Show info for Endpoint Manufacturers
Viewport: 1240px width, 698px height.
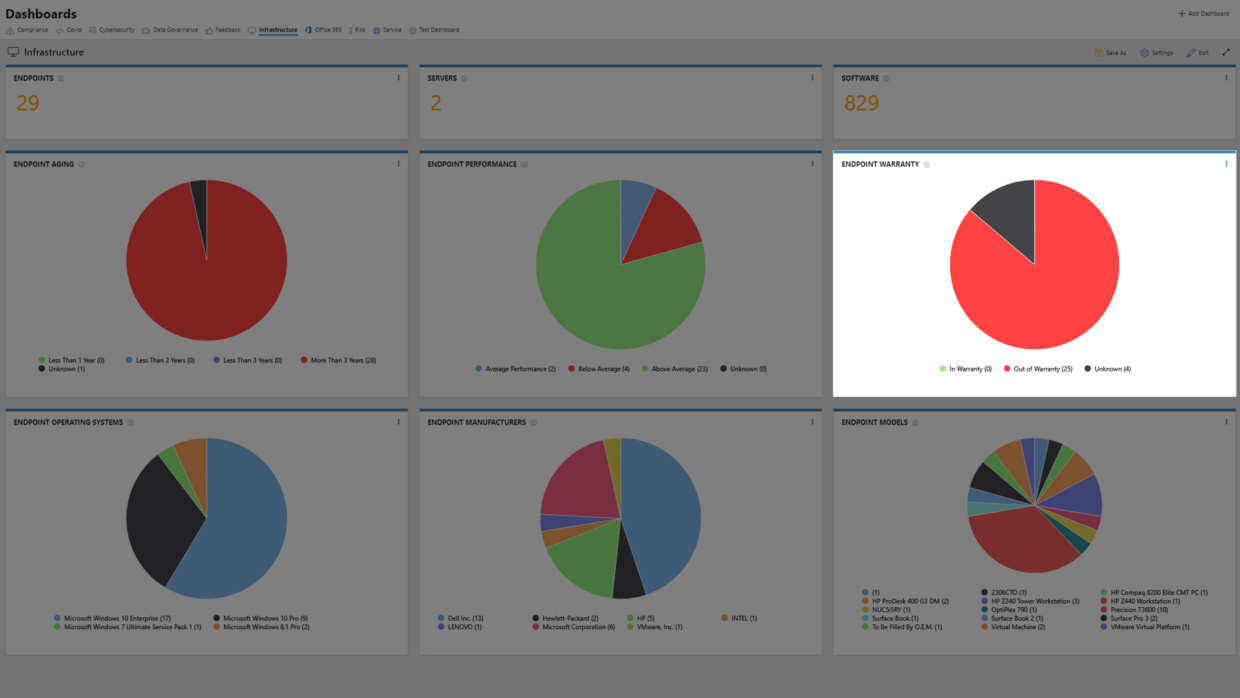tap(533, 422)
